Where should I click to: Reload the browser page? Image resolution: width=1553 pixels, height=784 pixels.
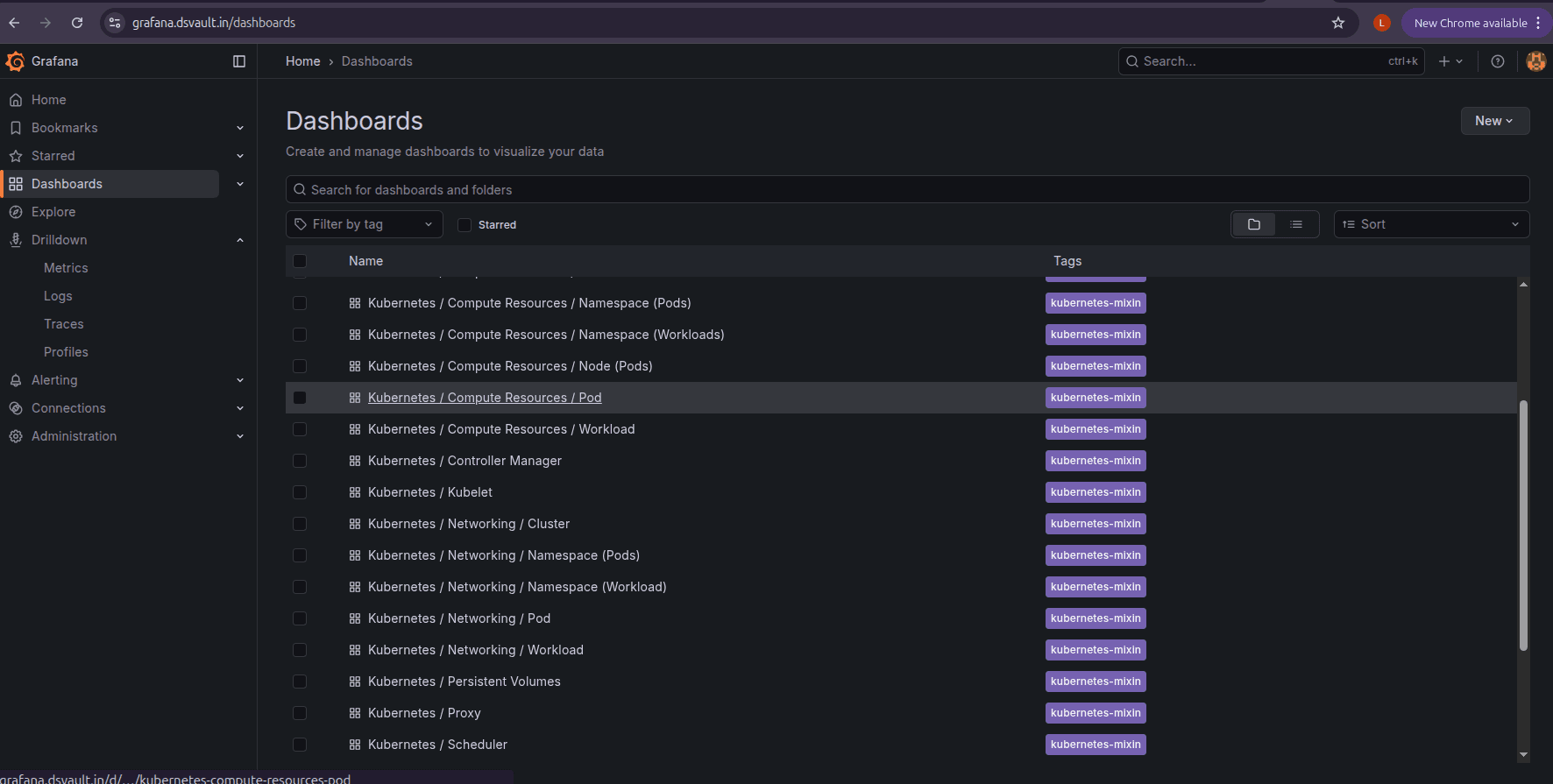click(77, 23)
